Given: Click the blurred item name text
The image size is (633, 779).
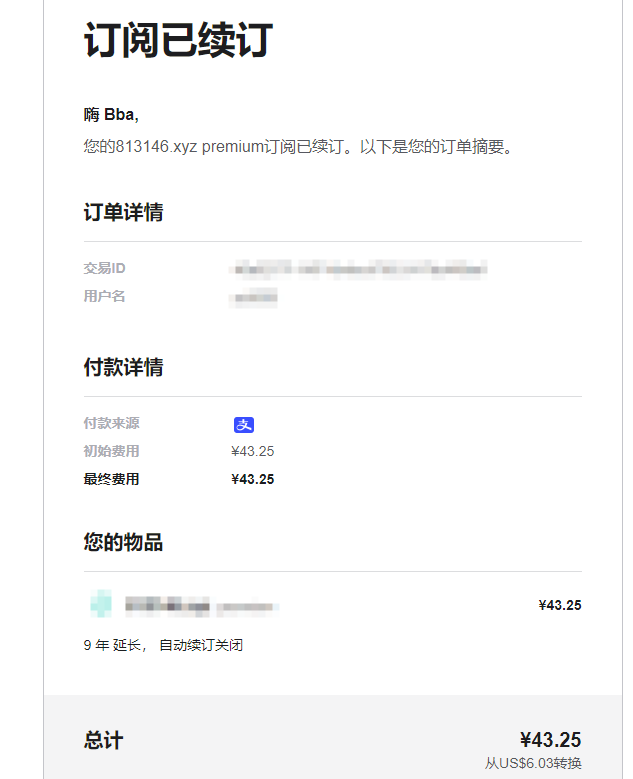Looking at the screenshot, I should coord(200,606).
